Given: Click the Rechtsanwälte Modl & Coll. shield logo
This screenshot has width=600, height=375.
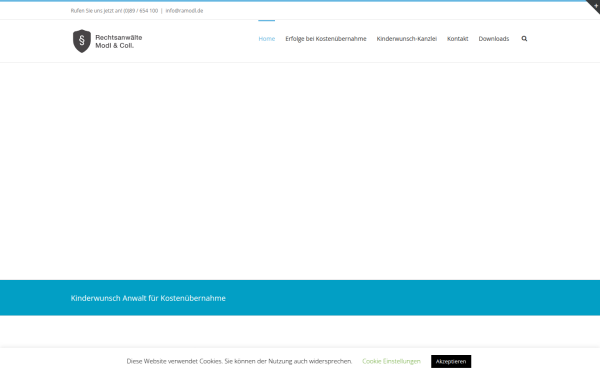Looking at the screenshot, I should pyautogui.click(x=108, y=41).
